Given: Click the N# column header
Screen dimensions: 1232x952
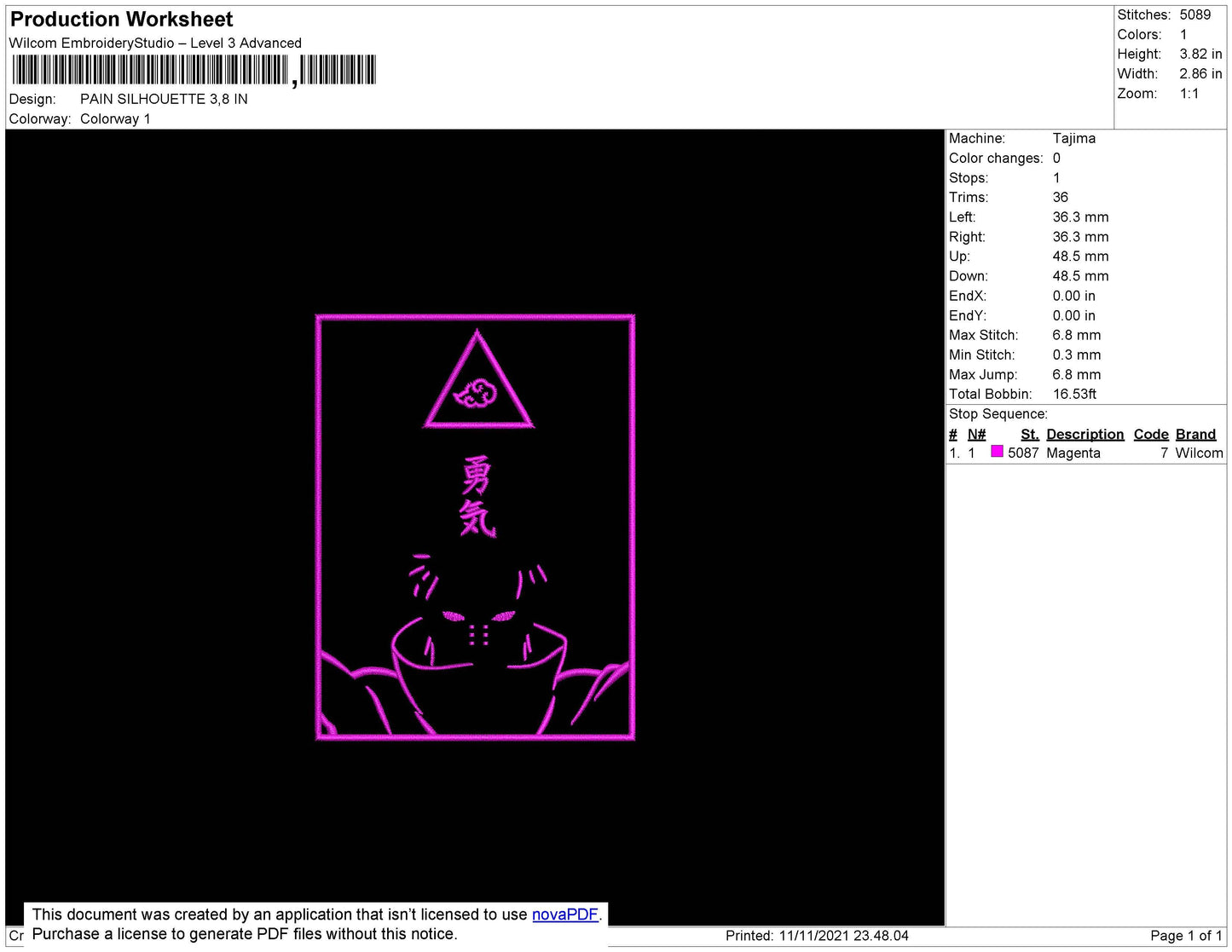Looking at the screenshot, I should (x=977, y=434).
